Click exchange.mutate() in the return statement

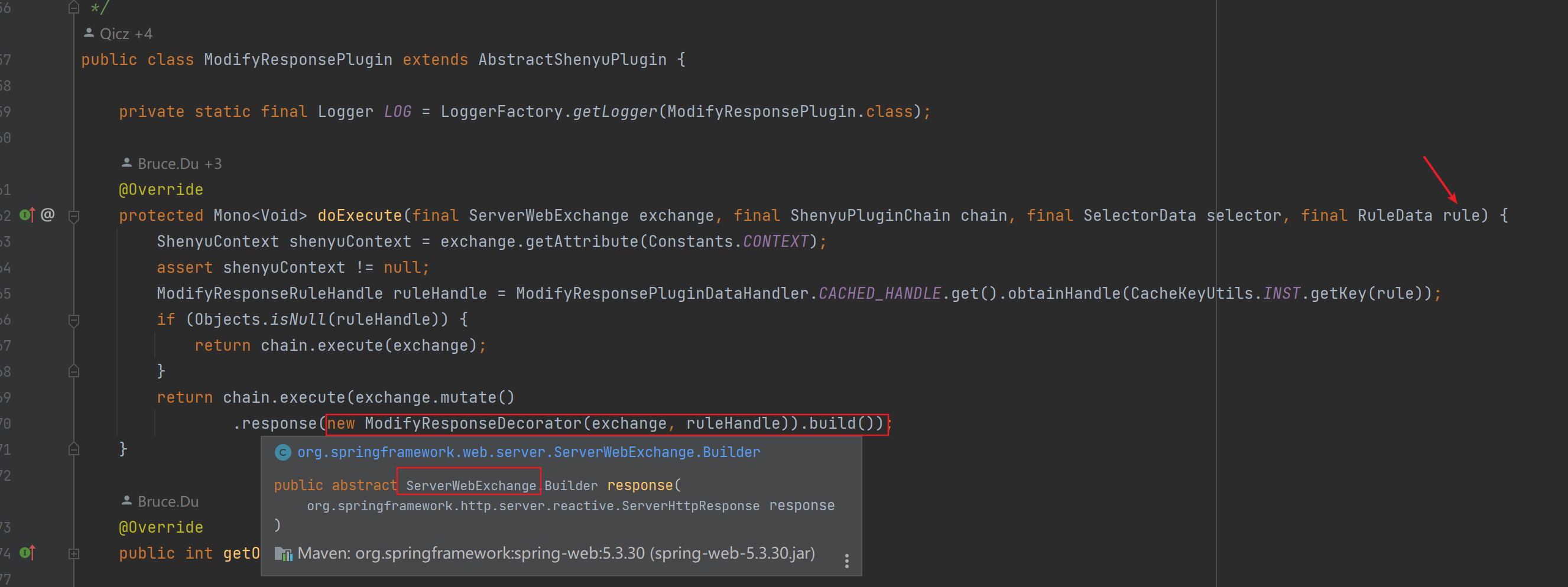434,397
